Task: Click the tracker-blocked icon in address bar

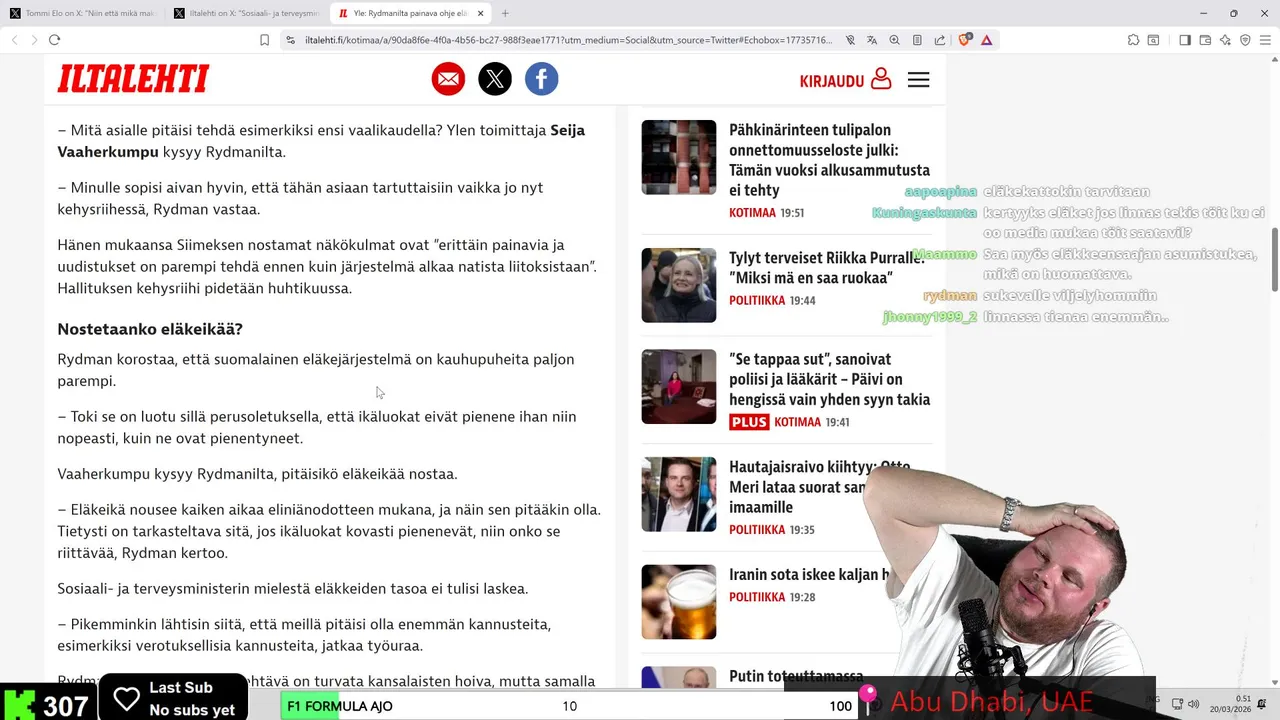Action: click(x=850, y=40)
